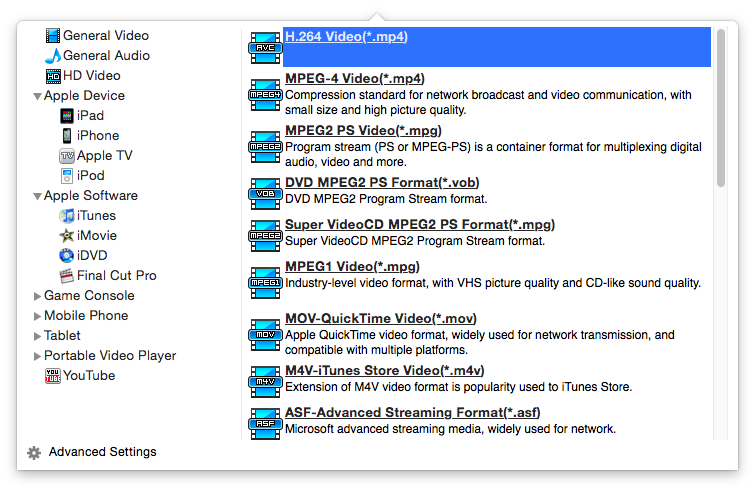Collapse the Apple Device category

pyautogui.click(x=37, y=96)
